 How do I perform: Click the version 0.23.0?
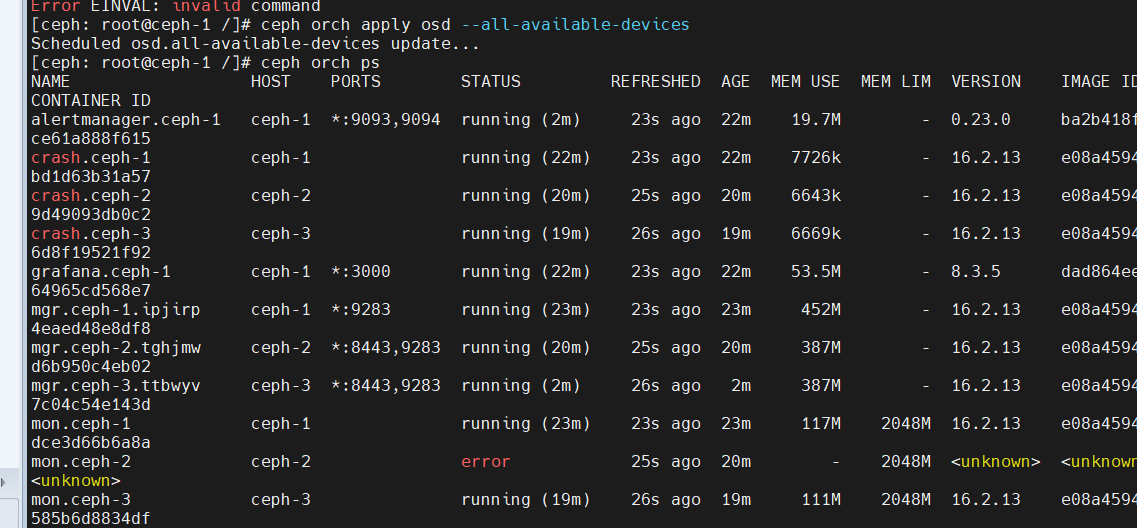(x=981, y=119)
